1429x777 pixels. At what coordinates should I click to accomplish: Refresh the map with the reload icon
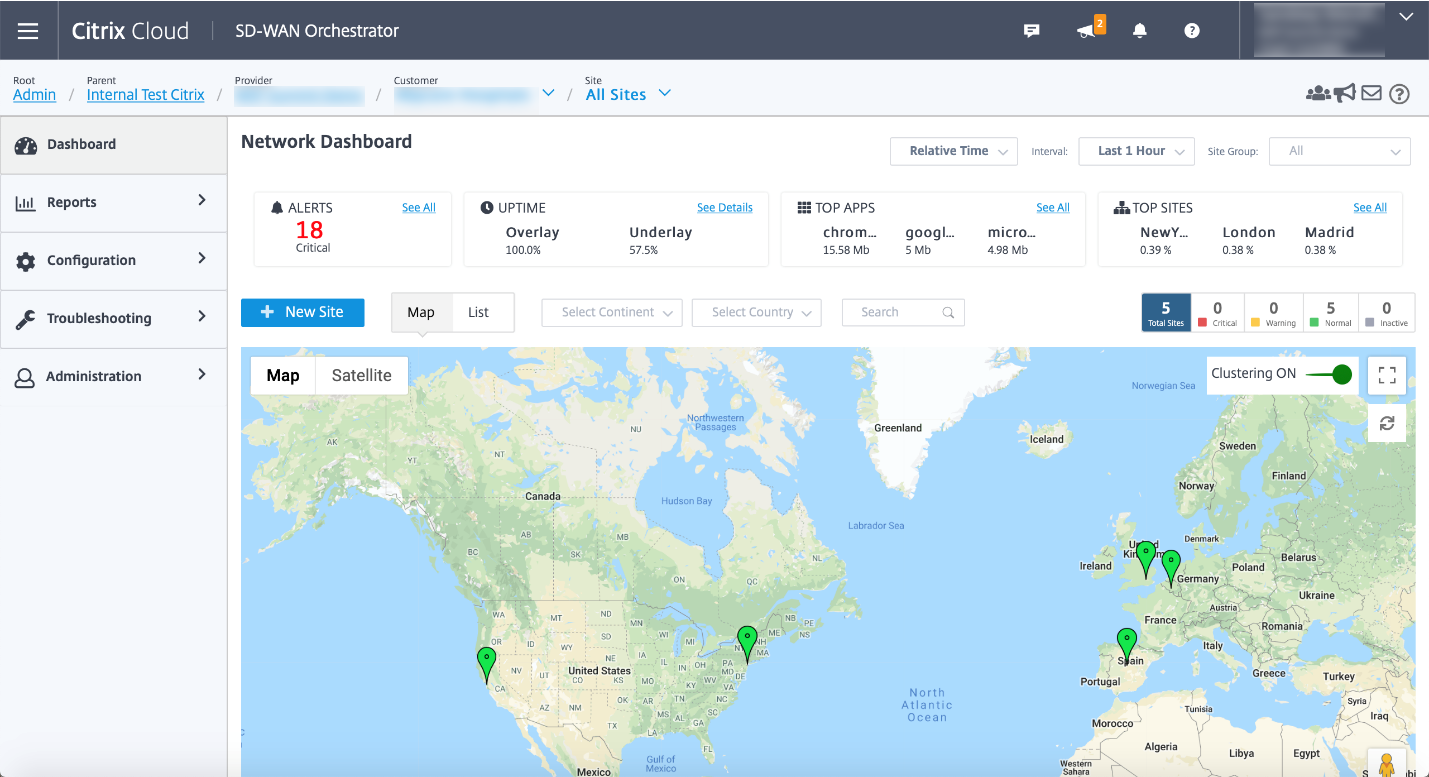1387,423
